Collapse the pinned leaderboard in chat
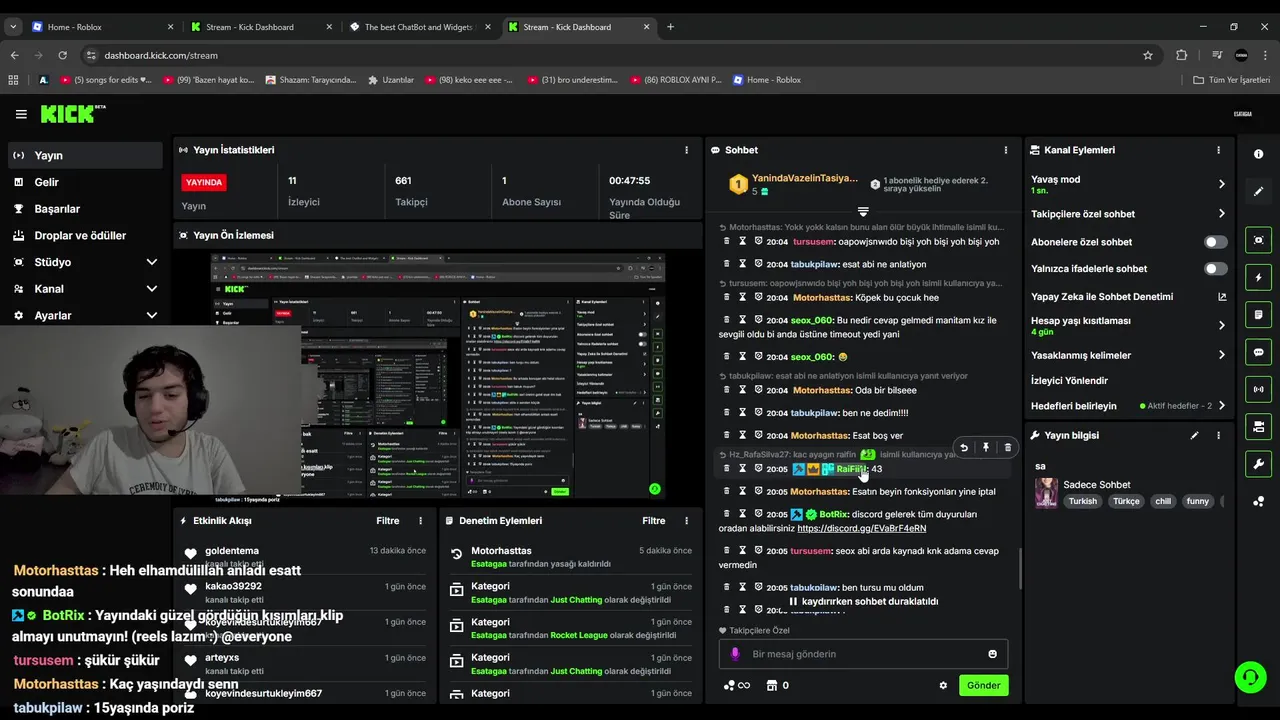This screenshot has width=1280, height=720. (x=863, y=211)
